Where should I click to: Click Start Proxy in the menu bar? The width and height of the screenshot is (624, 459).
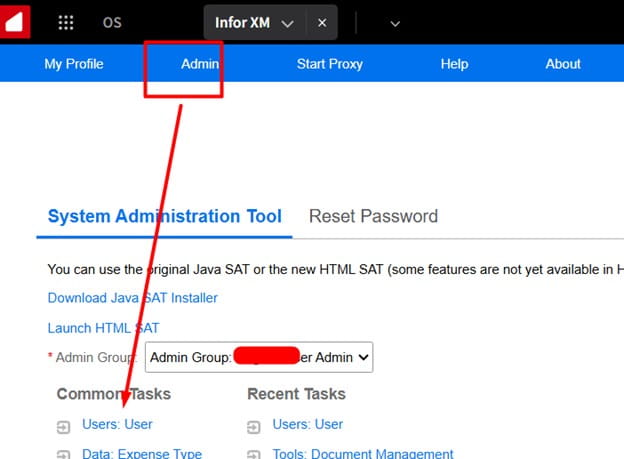[x=329, y=64]
